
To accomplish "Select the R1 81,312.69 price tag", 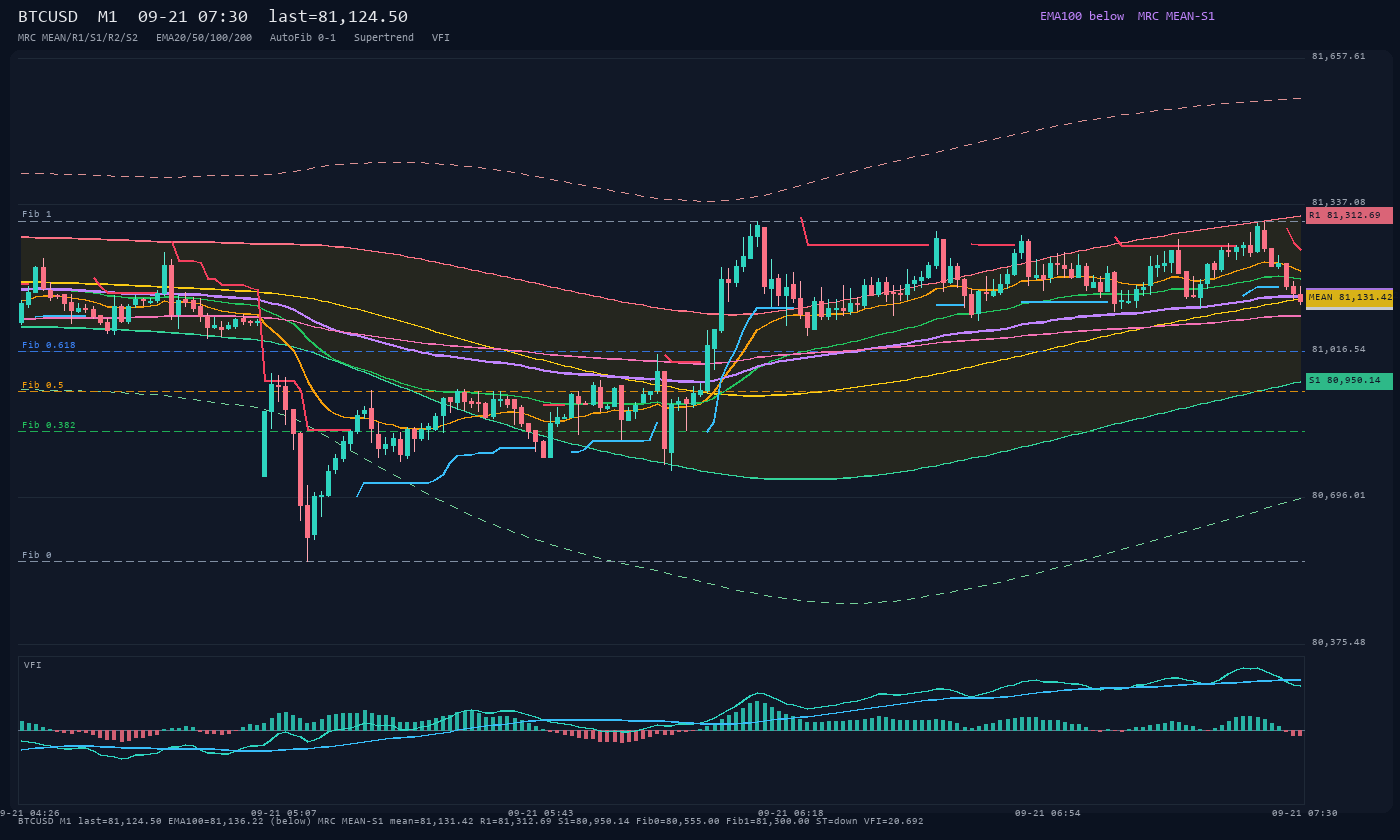I will tap(1349, 215).
